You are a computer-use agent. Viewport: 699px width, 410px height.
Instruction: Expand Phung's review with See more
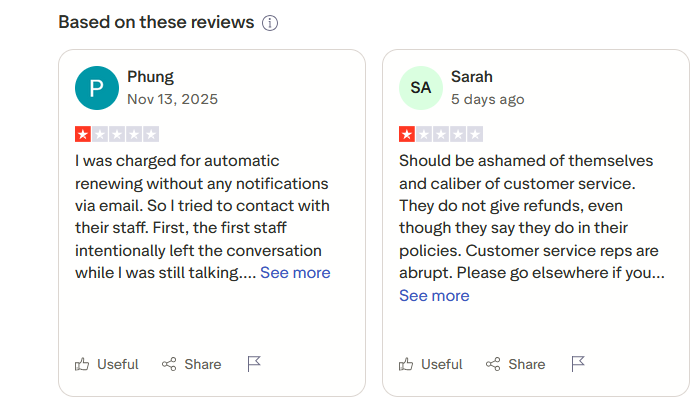click(x=295, y=273)
